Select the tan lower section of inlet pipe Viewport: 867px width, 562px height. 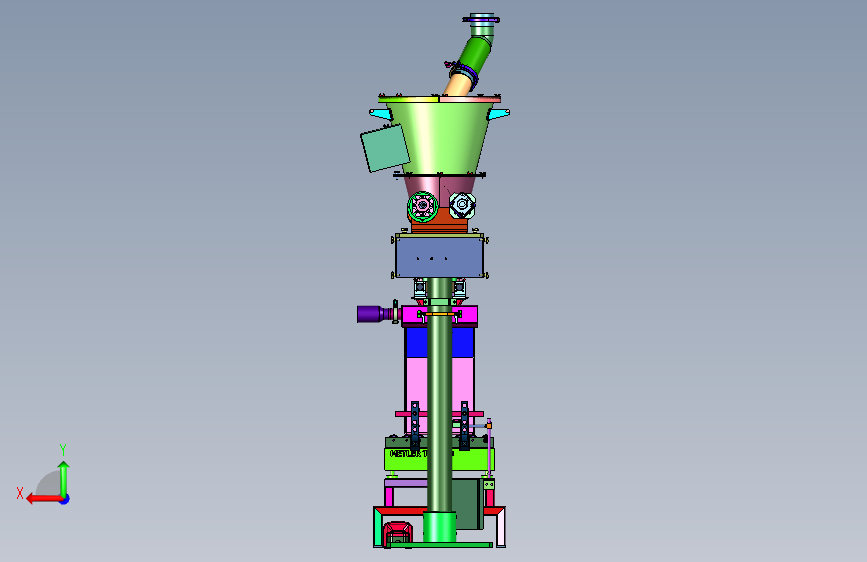pyautogui.click(x=457, y=86)
